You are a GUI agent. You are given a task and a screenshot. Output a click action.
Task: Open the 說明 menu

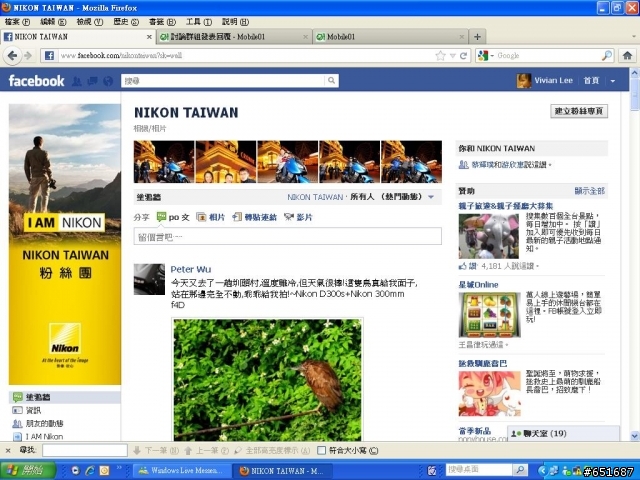235,22
